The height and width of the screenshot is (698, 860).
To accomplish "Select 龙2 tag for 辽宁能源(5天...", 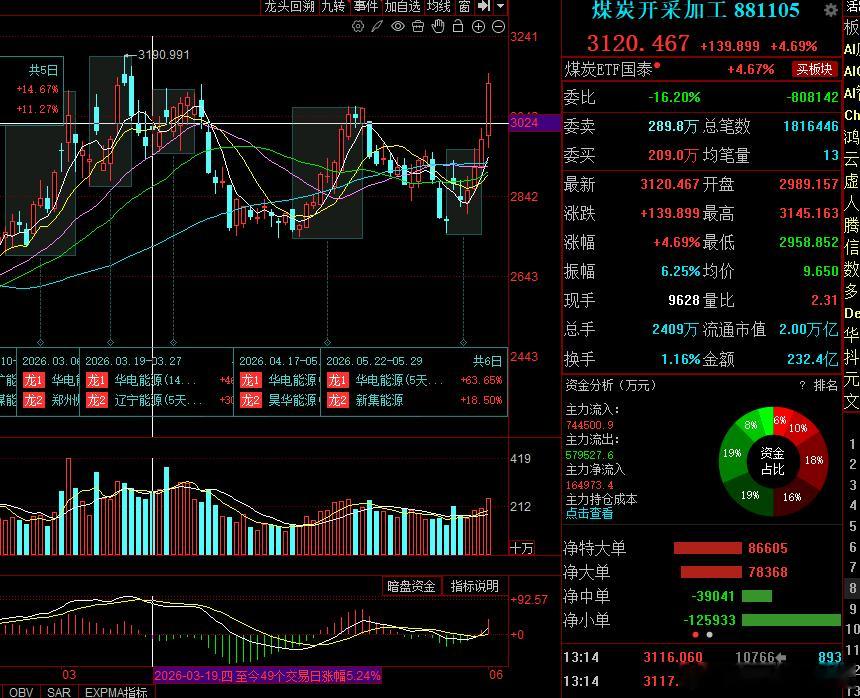I will 97,400.
